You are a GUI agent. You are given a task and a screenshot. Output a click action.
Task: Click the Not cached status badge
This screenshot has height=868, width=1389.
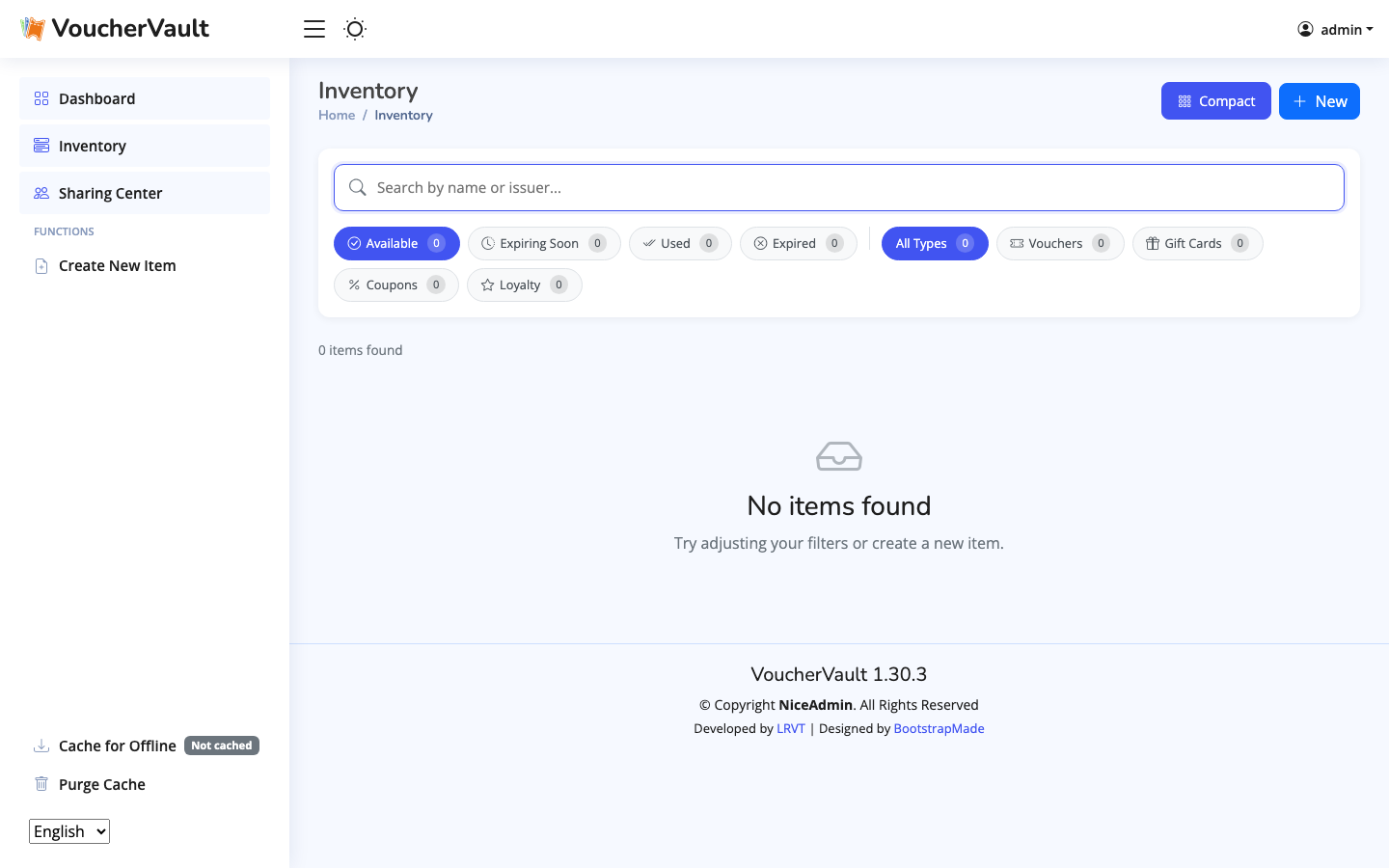(222, 746)
